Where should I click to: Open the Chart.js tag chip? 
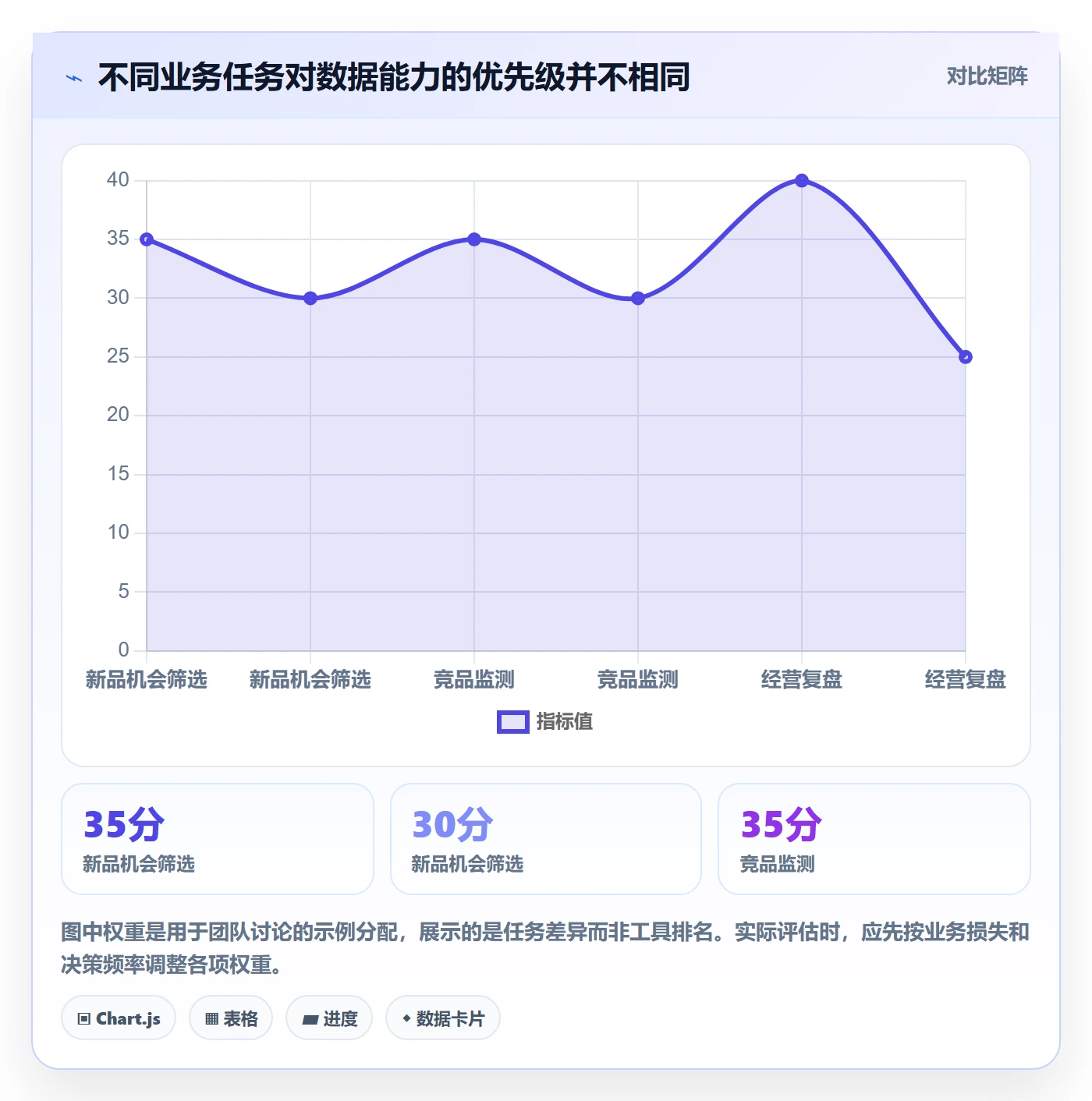pyautogui.click(x=119, y=1018)
